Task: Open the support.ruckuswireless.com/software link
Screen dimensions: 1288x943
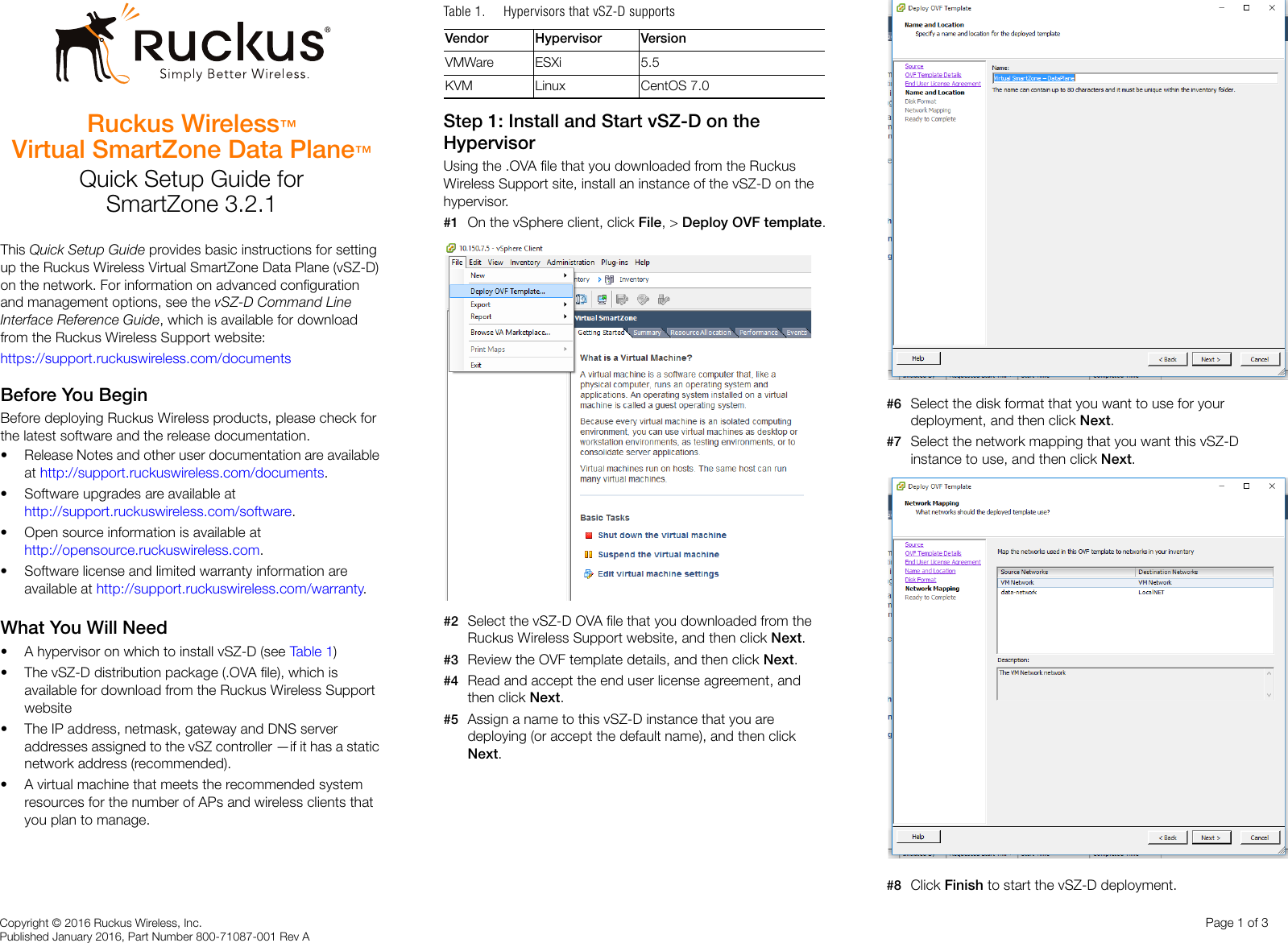Action: (x=158, y=511)
